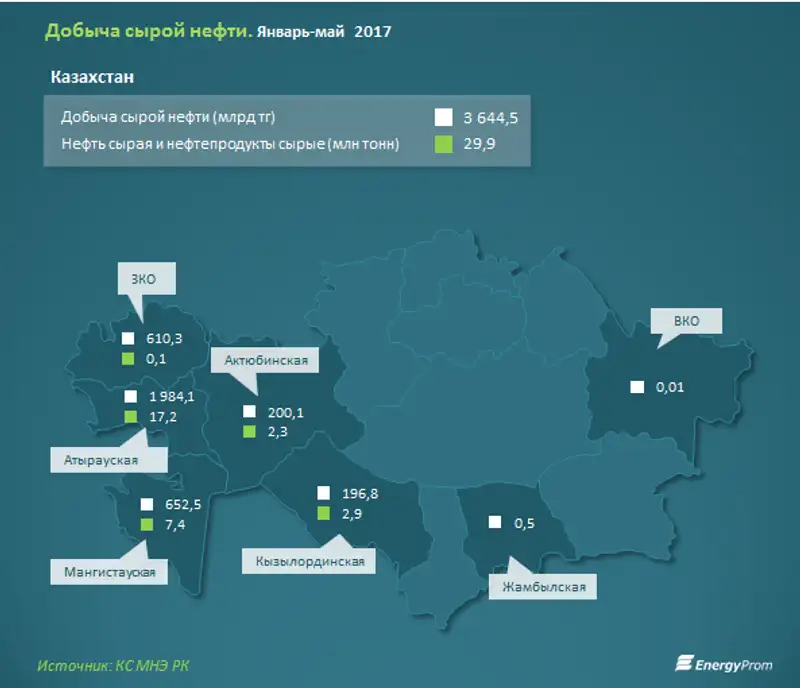This screenshot has height=688, width=800.
Task: Click white square next to 0,5
Action: [495, 522]
